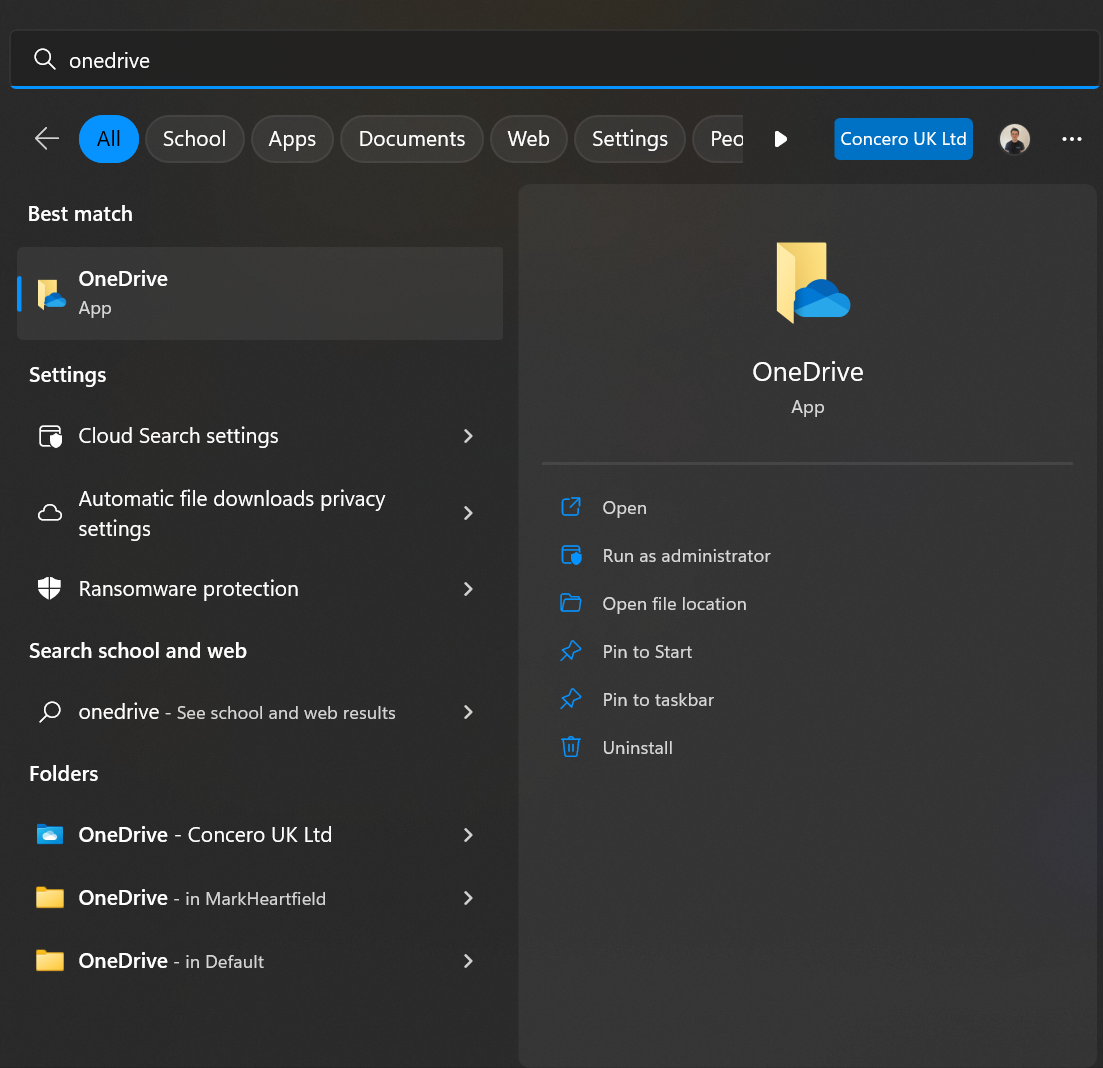This screenshot has height=1068, width=1103.
Task: Click the search magnifier icon
Action: (45, 60)
